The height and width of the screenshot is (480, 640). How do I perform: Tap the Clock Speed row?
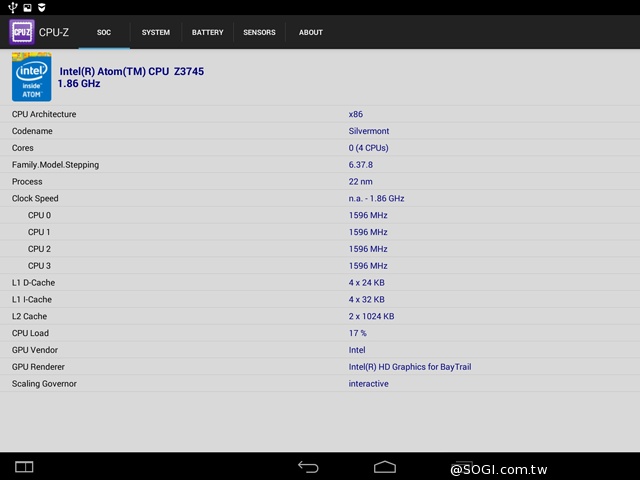320,198
